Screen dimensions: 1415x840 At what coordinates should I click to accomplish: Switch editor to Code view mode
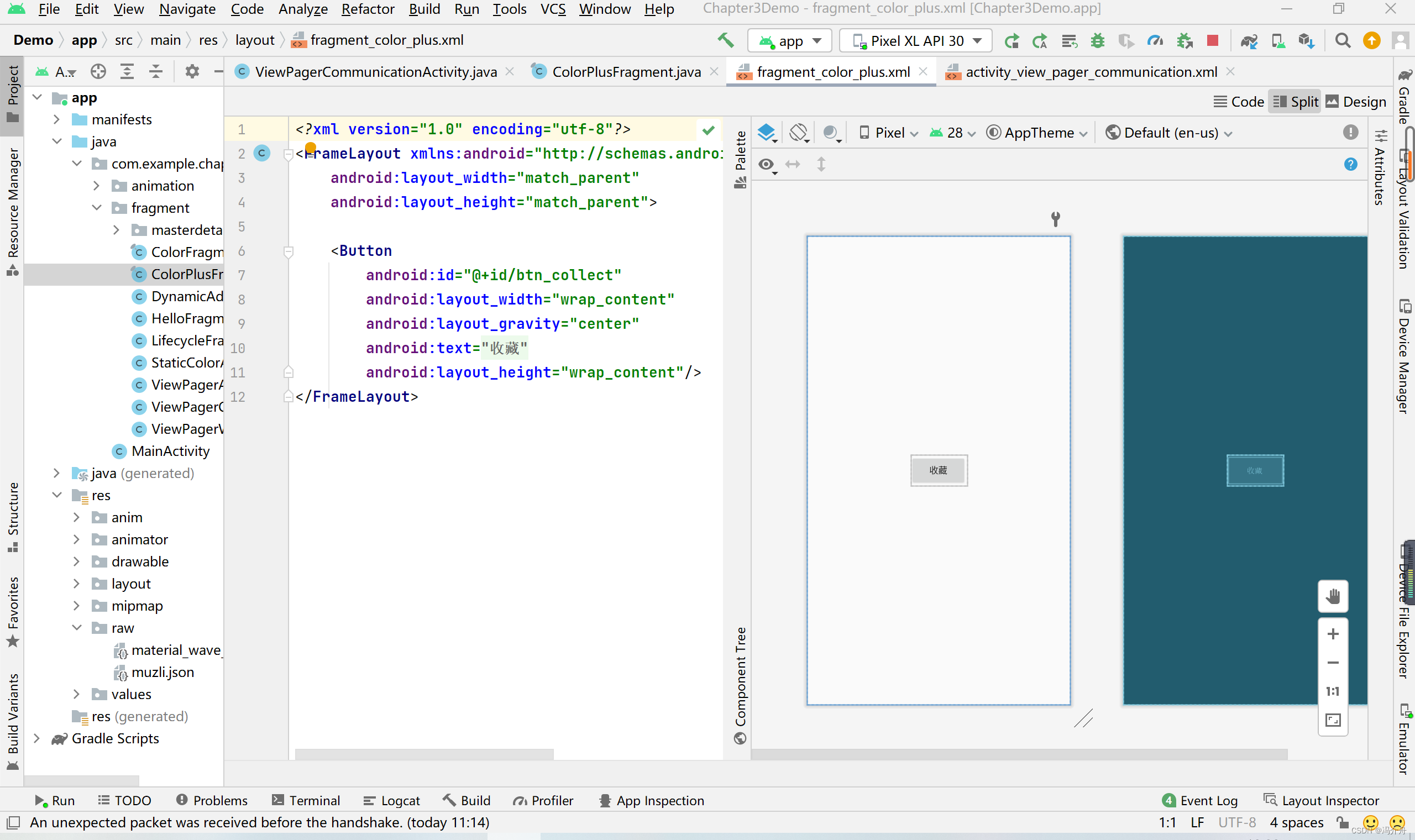(1239, 102)
